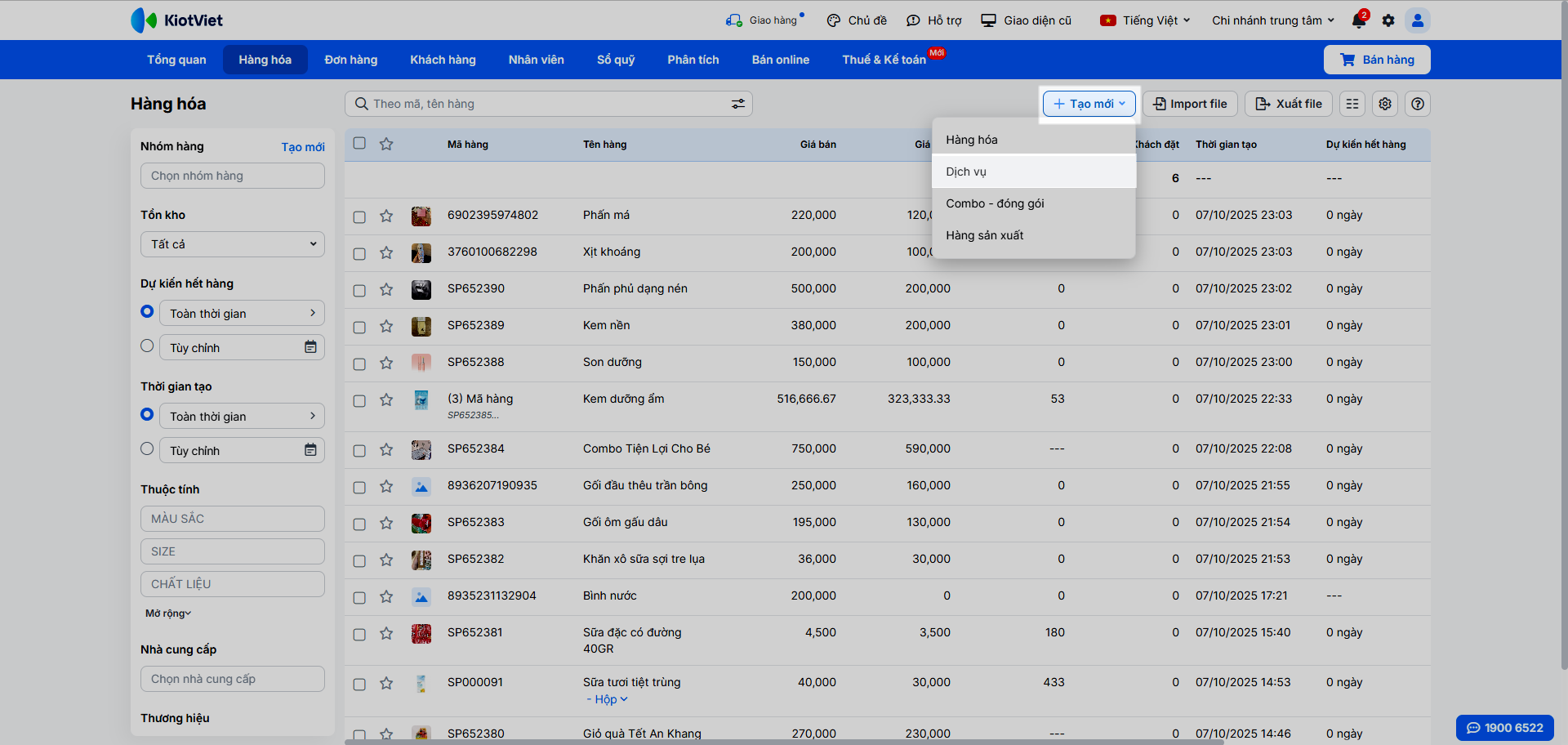The width and height of the screenshot is (1568, 745).
Task: Click the Import file button
Action: click(1190, 104)
